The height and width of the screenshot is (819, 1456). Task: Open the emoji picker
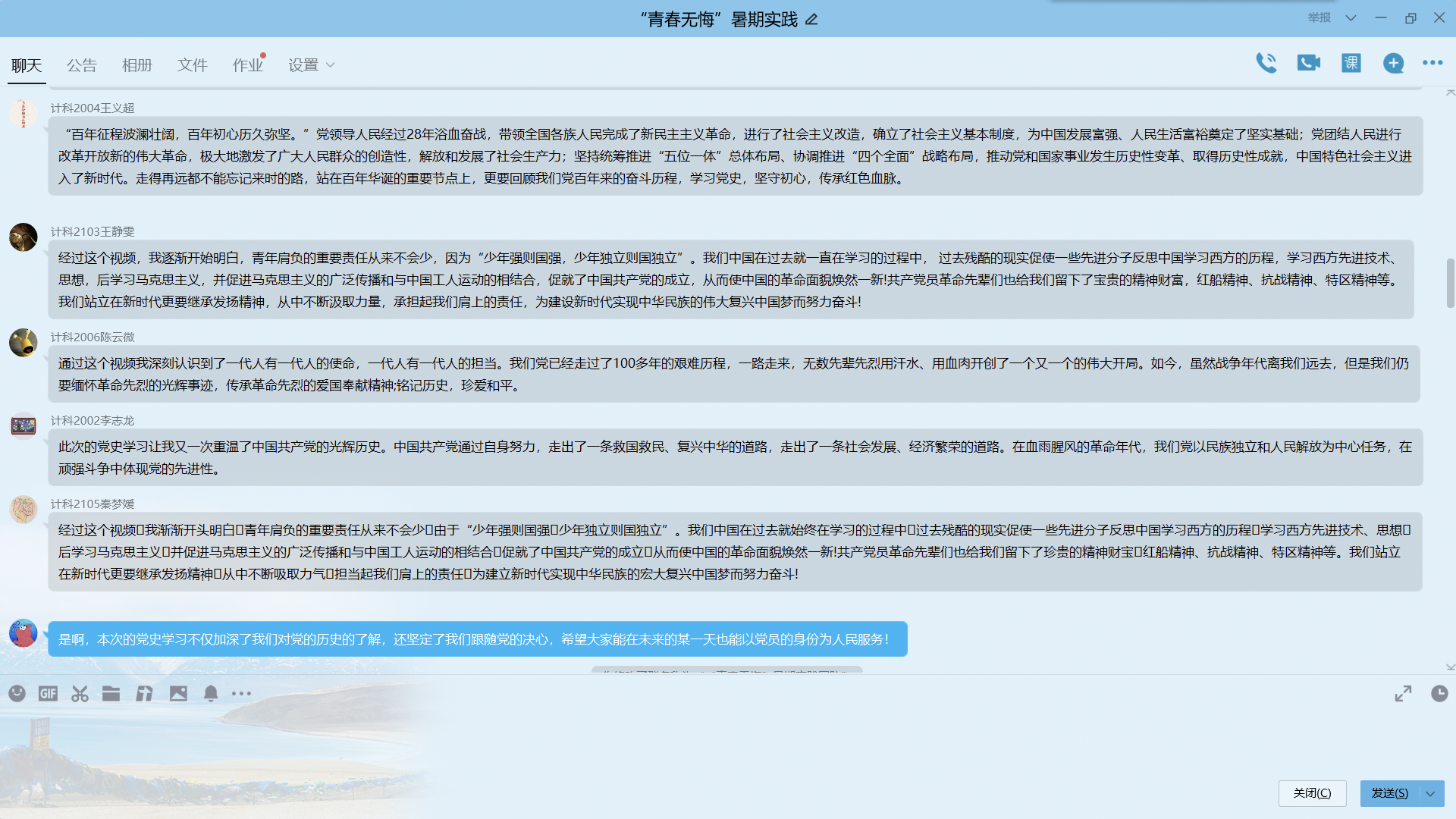[x=17, y=693]
